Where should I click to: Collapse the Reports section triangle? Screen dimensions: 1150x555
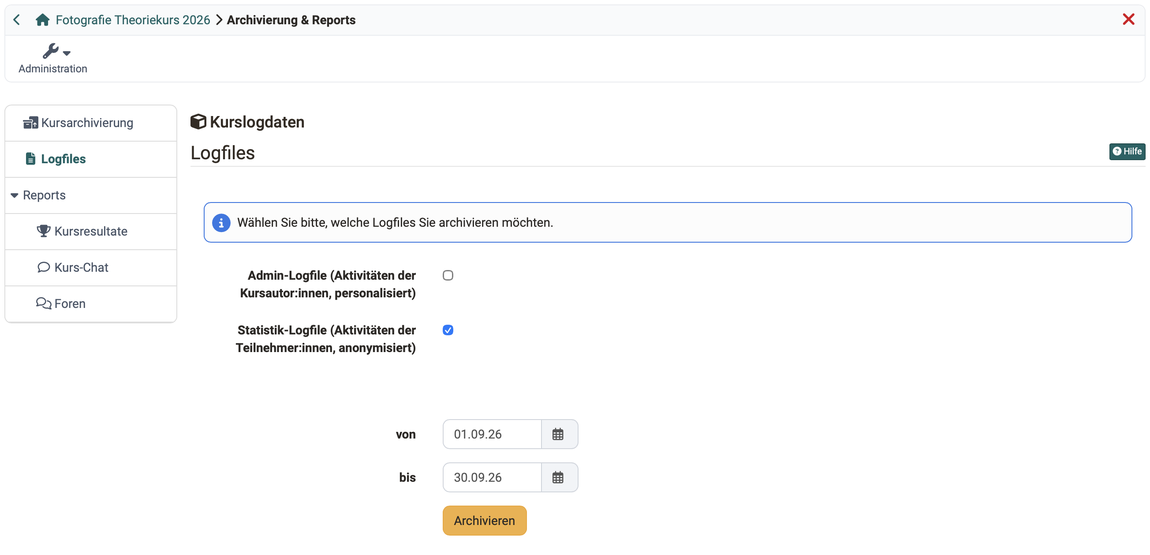point(14,196)
